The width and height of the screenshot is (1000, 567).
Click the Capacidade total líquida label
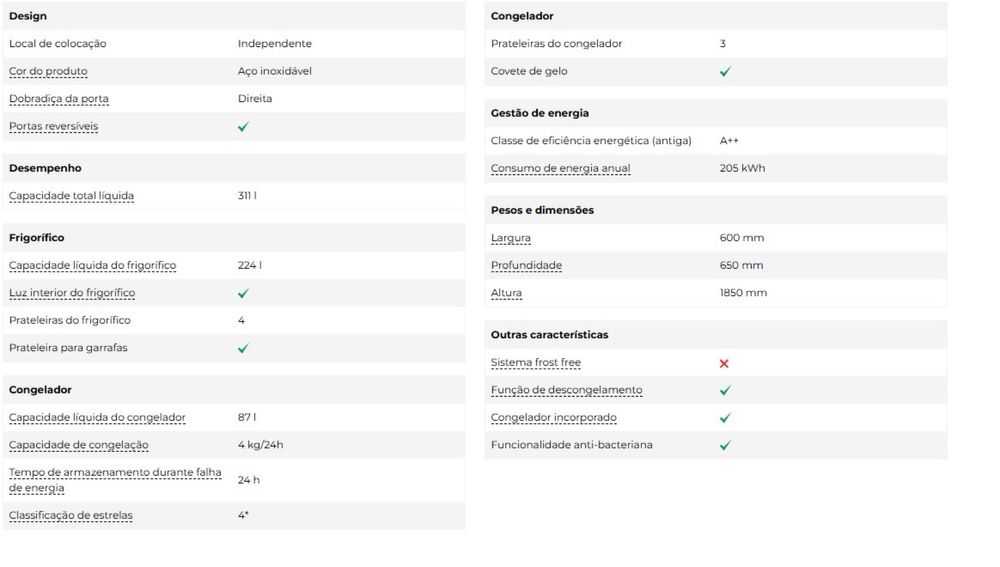click(x=71, y=196)
